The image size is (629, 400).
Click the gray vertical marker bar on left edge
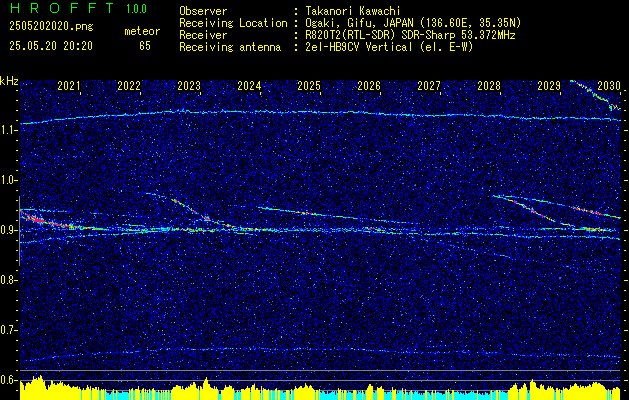19,231
